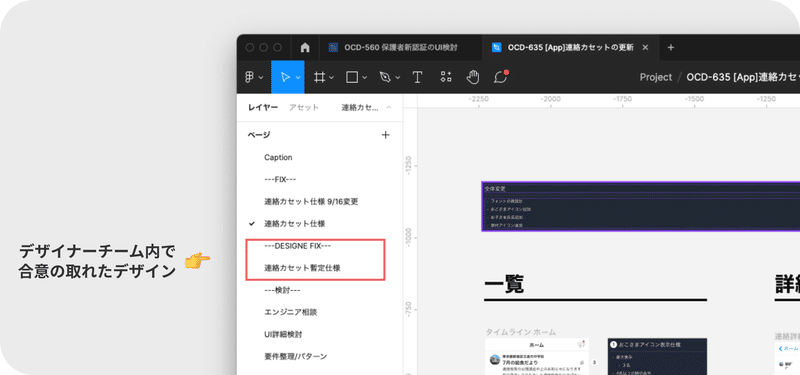Click the ページ section header
Viewport: 800px width, 375px height.
[259, 135]
